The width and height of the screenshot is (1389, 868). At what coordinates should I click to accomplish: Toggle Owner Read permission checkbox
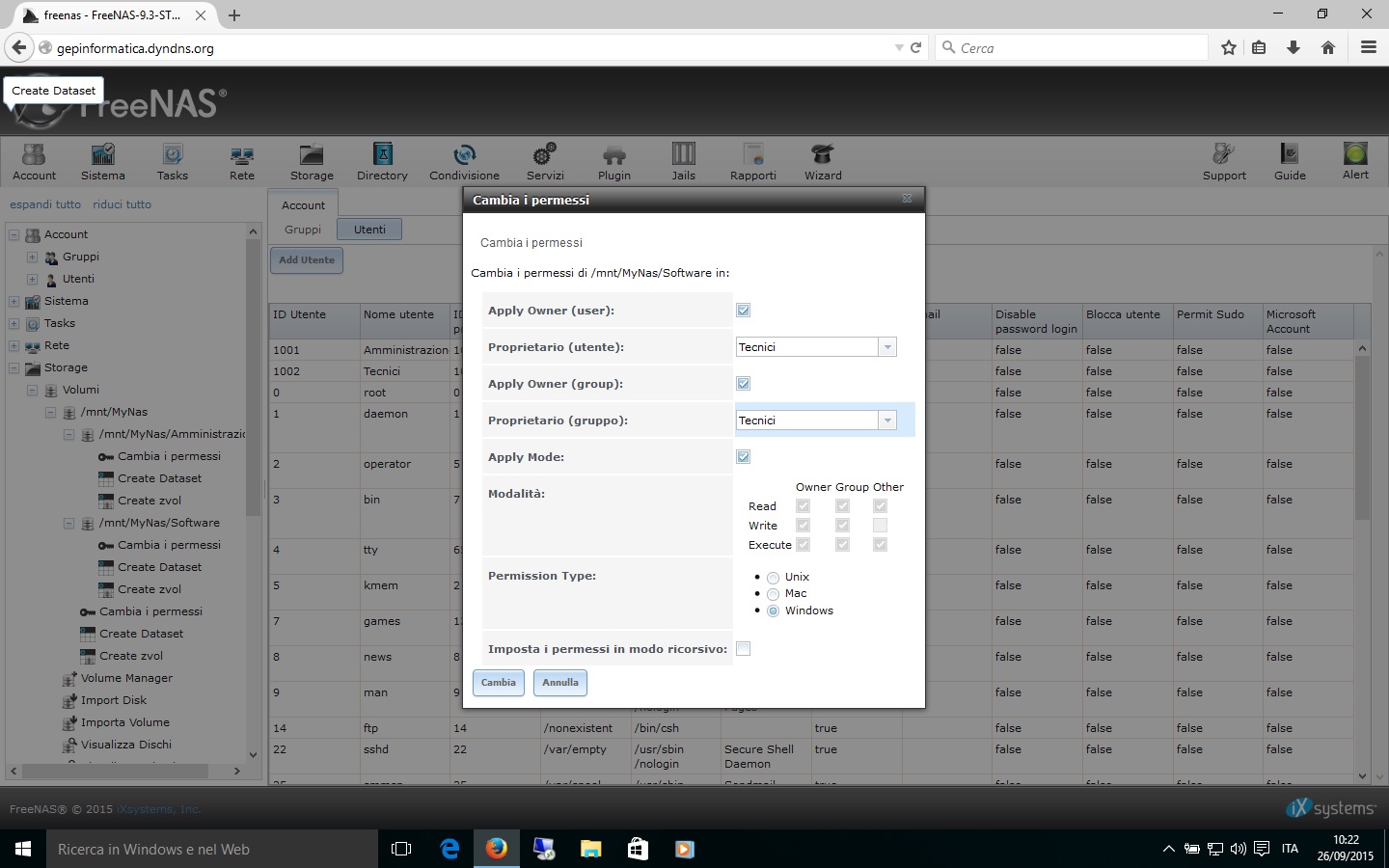click(803, 505)
